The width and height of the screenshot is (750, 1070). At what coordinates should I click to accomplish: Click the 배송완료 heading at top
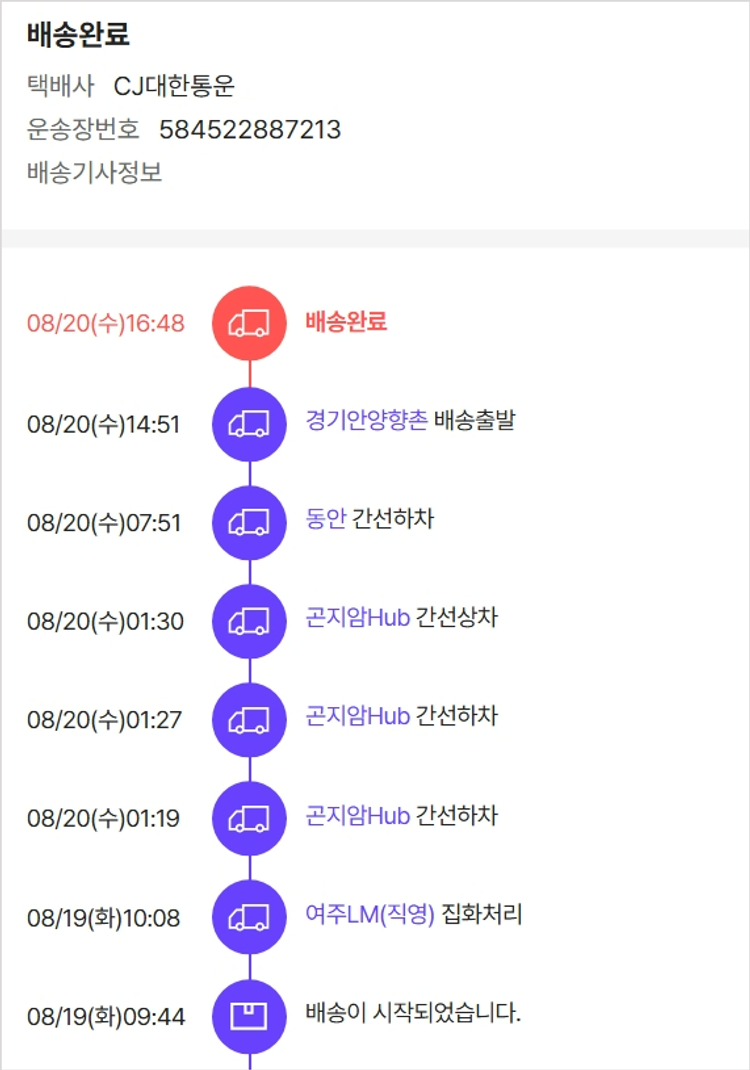point(78,35)
